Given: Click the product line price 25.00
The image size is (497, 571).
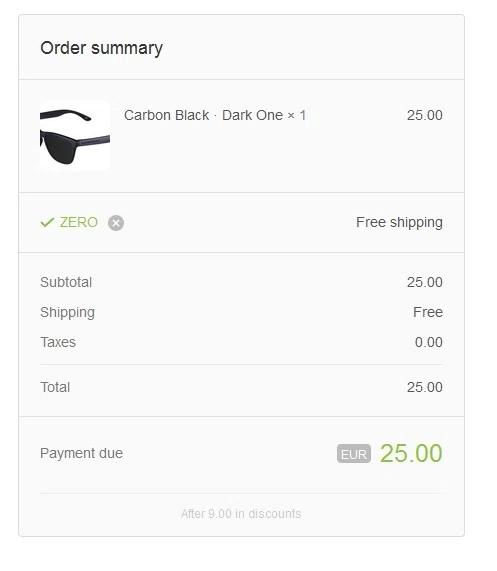Looking at the screenshot, I should tap(425, 115).
